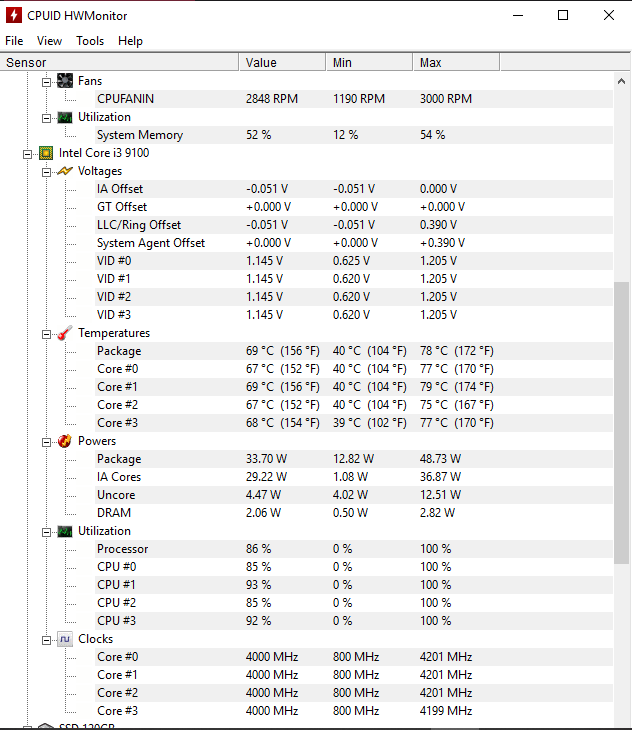Select the Processor utilization row

(354, 549)
